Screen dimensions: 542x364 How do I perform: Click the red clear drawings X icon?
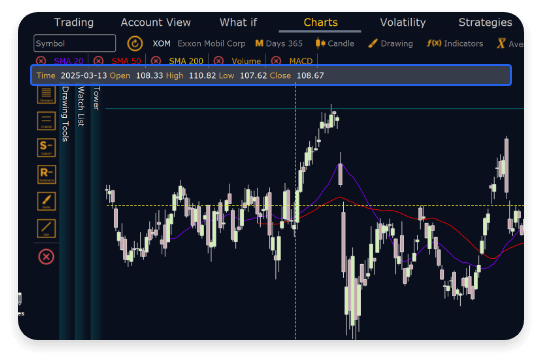point(46,257)
